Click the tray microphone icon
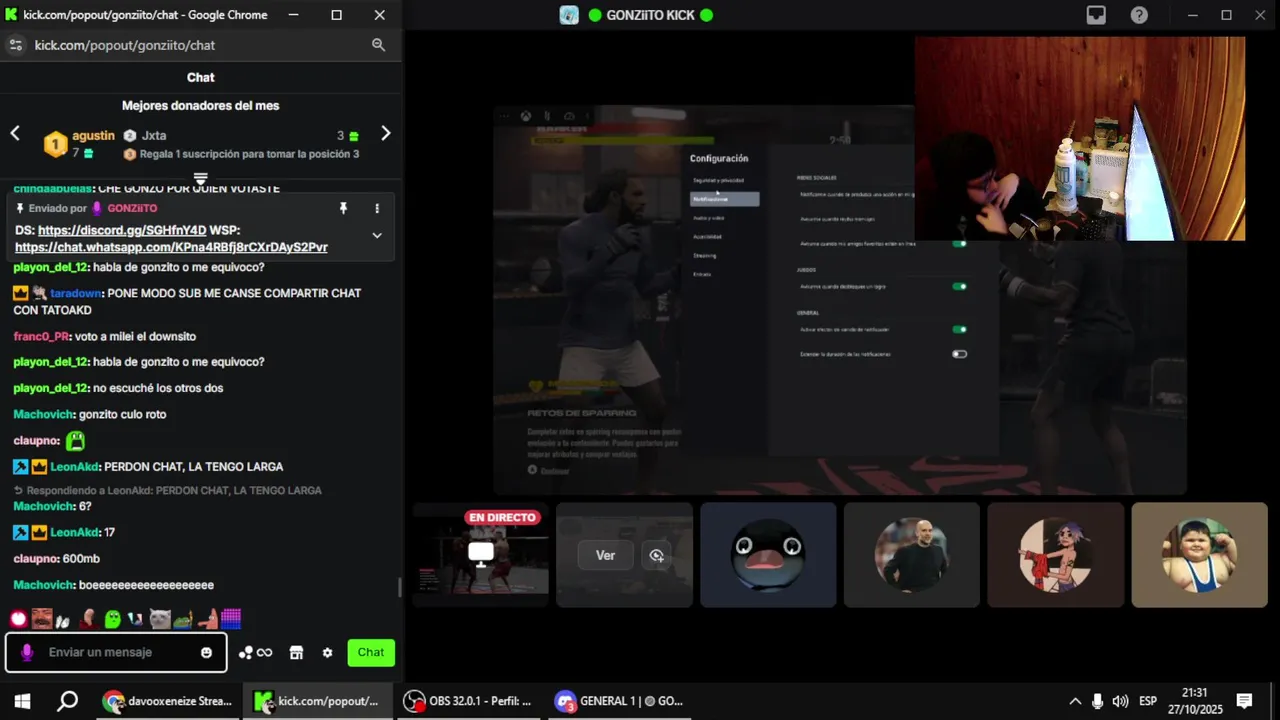Image resolution: width=1280 pixels, height=720 pixels. click(x=1098, y=701)
